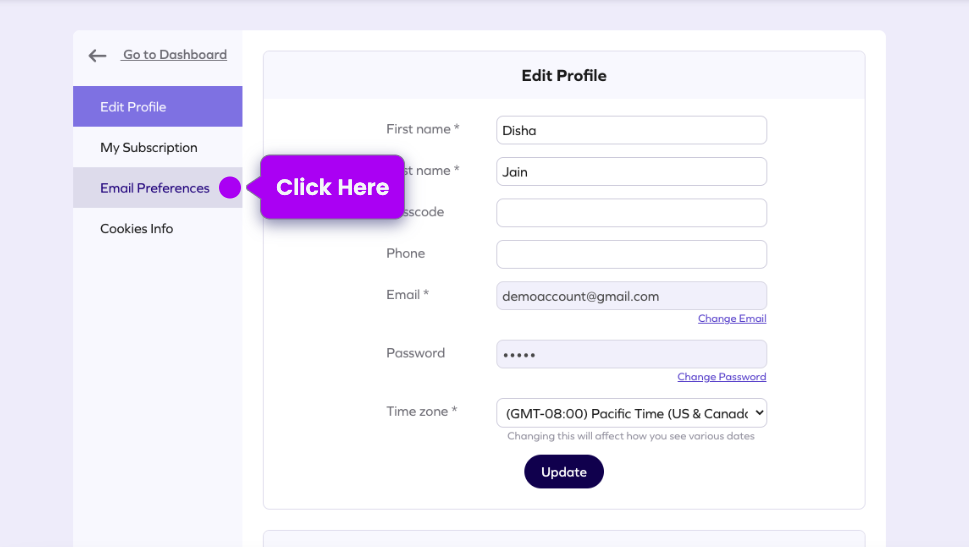Select Edit Profile menu item

[157, 107]
